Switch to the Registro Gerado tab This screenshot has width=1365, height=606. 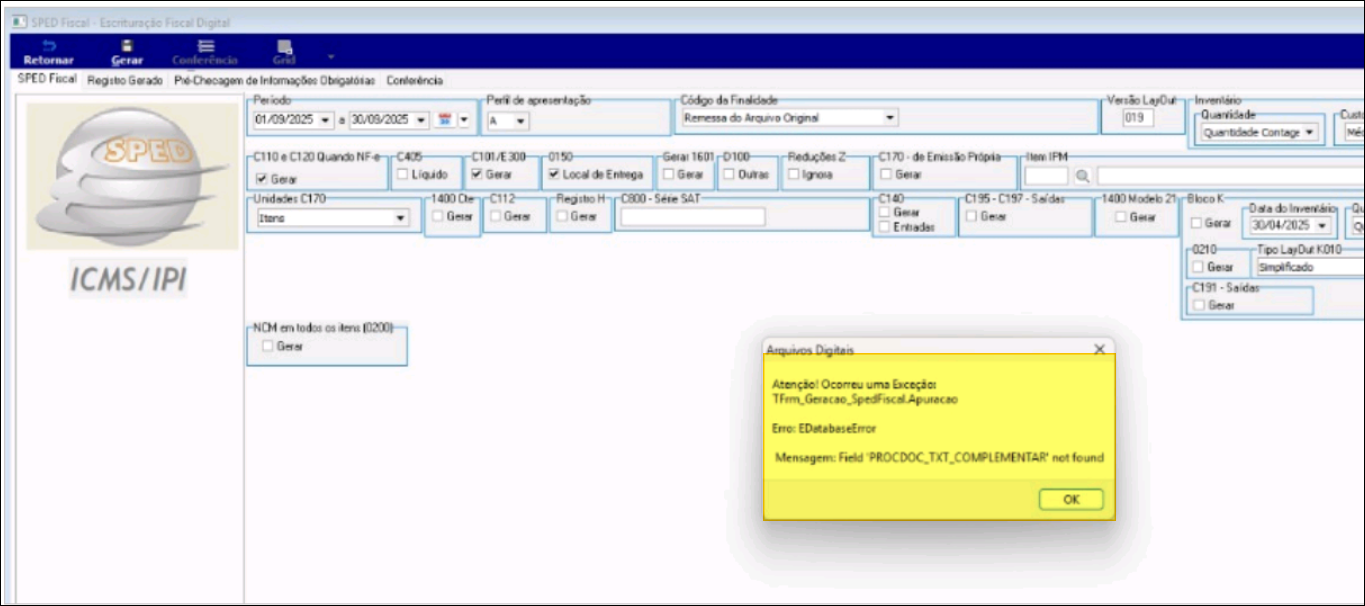125,81
